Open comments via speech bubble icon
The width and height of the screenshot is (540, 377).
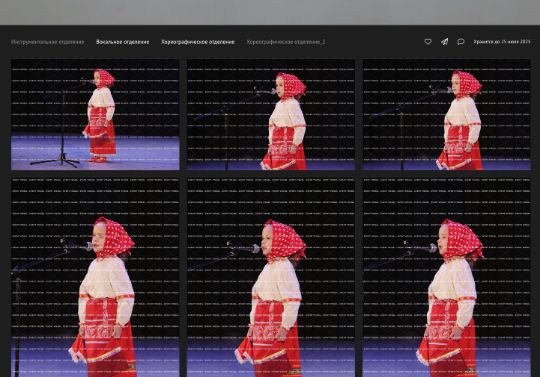pos(461,42)
